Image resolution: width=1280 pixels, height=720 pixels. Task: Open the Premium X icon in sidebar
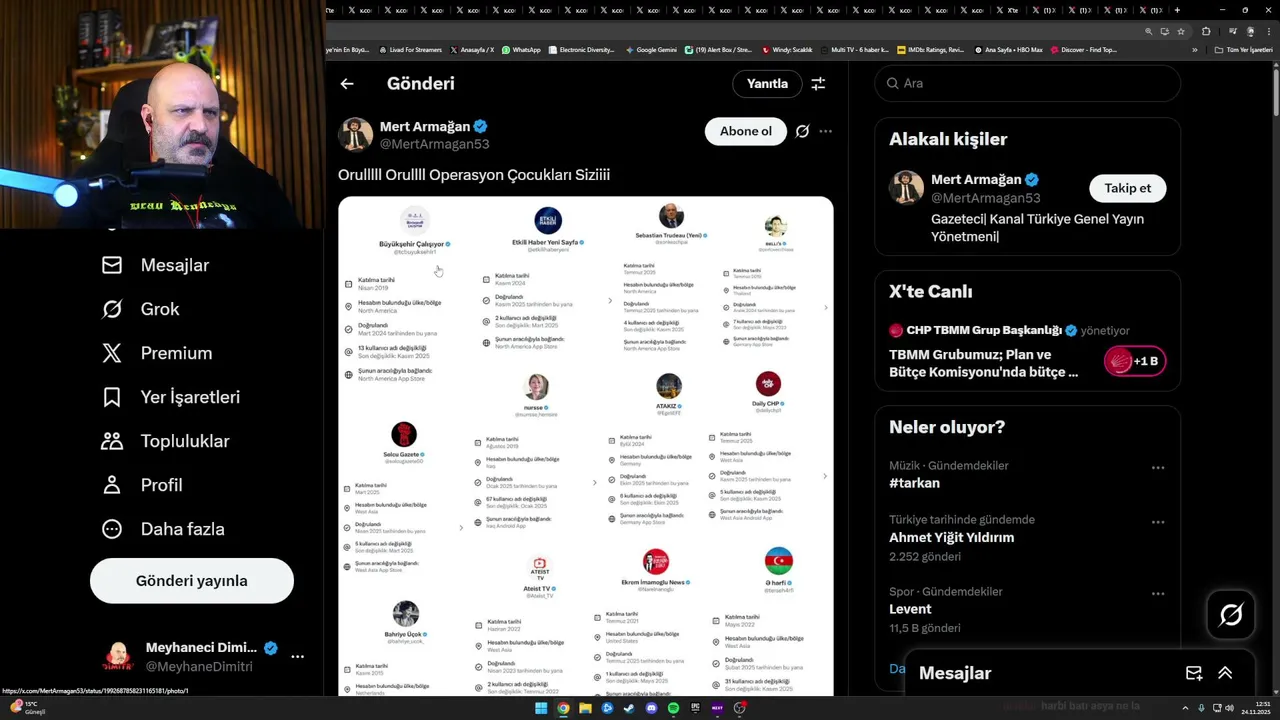(x=112, y=353)
